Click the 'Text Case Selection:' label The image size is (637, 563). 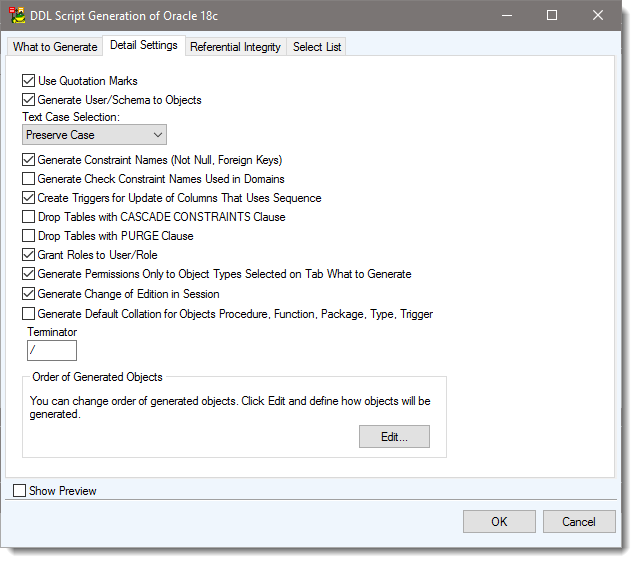(71, 117)
